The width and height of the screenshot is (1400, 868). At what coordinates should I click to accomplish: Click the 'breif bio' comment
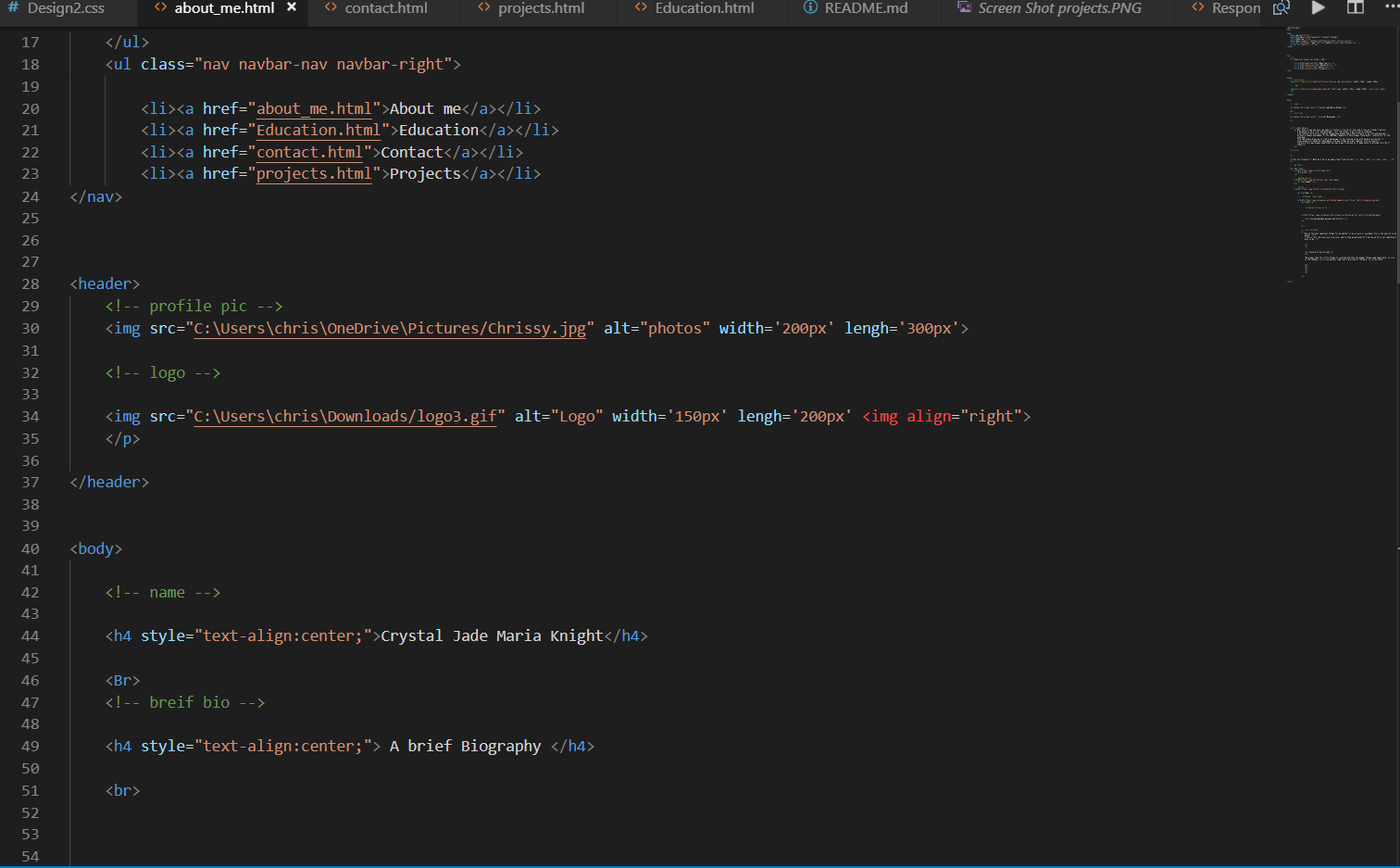(x=185, y=702)
